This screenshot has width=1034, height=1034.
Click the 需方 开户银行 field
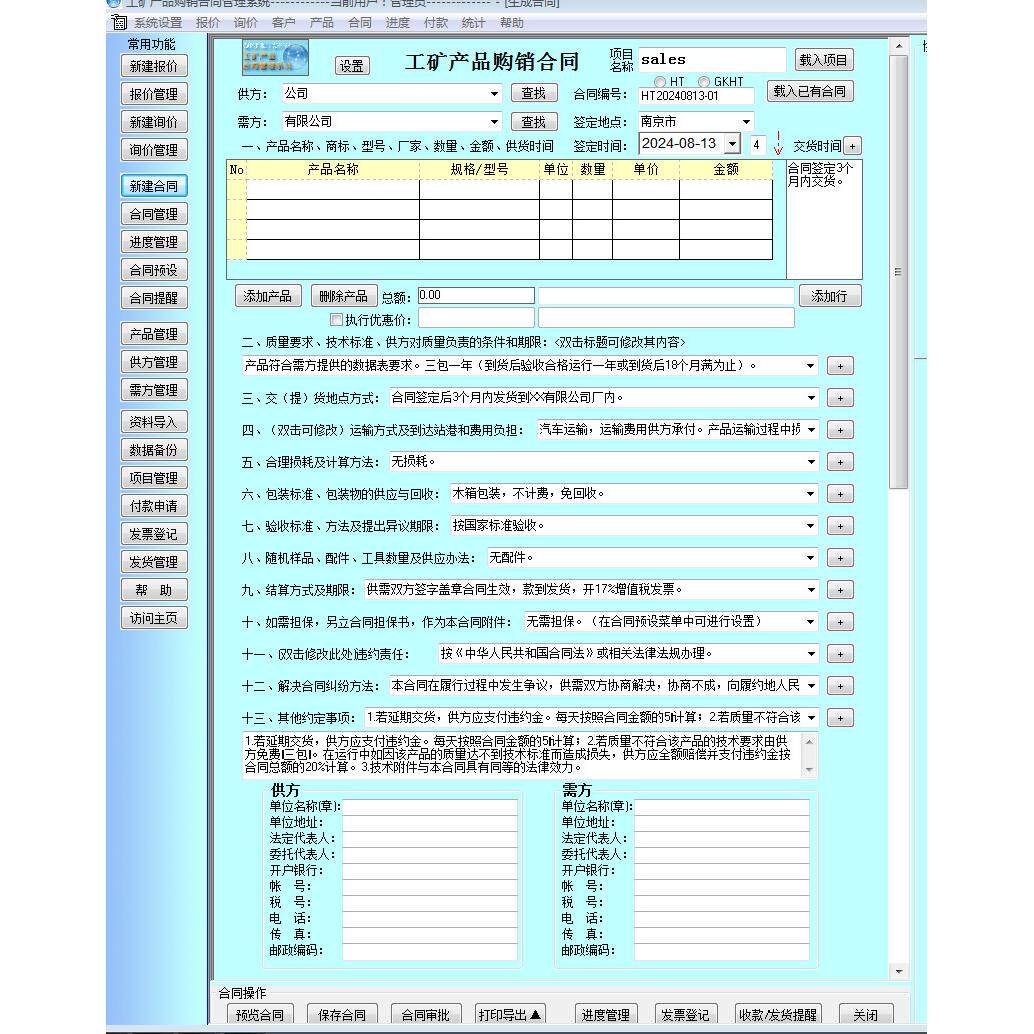[x=721, y=870]
